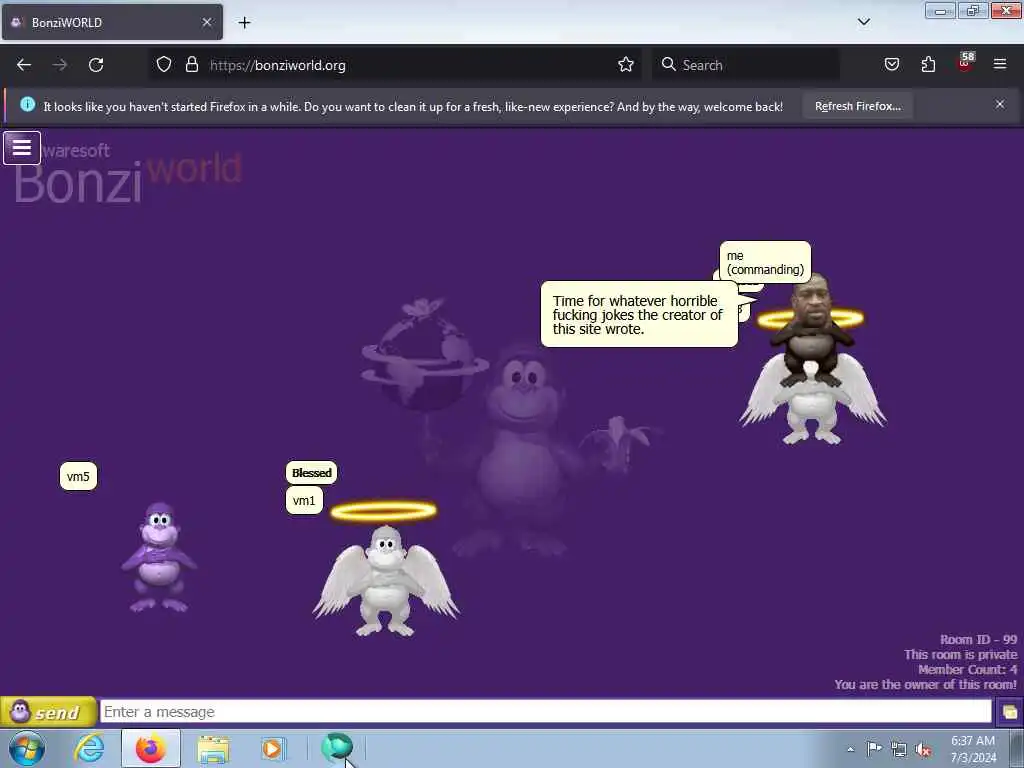The image size is (1024, 768).
Task: View site security padlock details
Action: pyautogui.click(x=191, y=65)
